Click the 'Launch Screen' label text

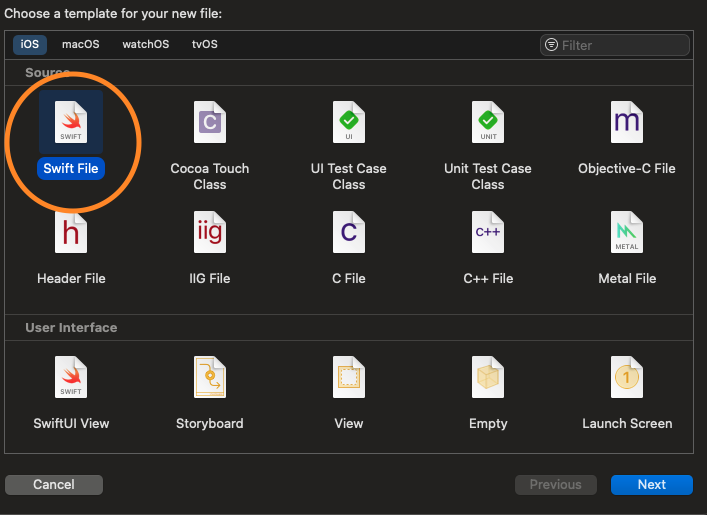[x=627, y=423]
